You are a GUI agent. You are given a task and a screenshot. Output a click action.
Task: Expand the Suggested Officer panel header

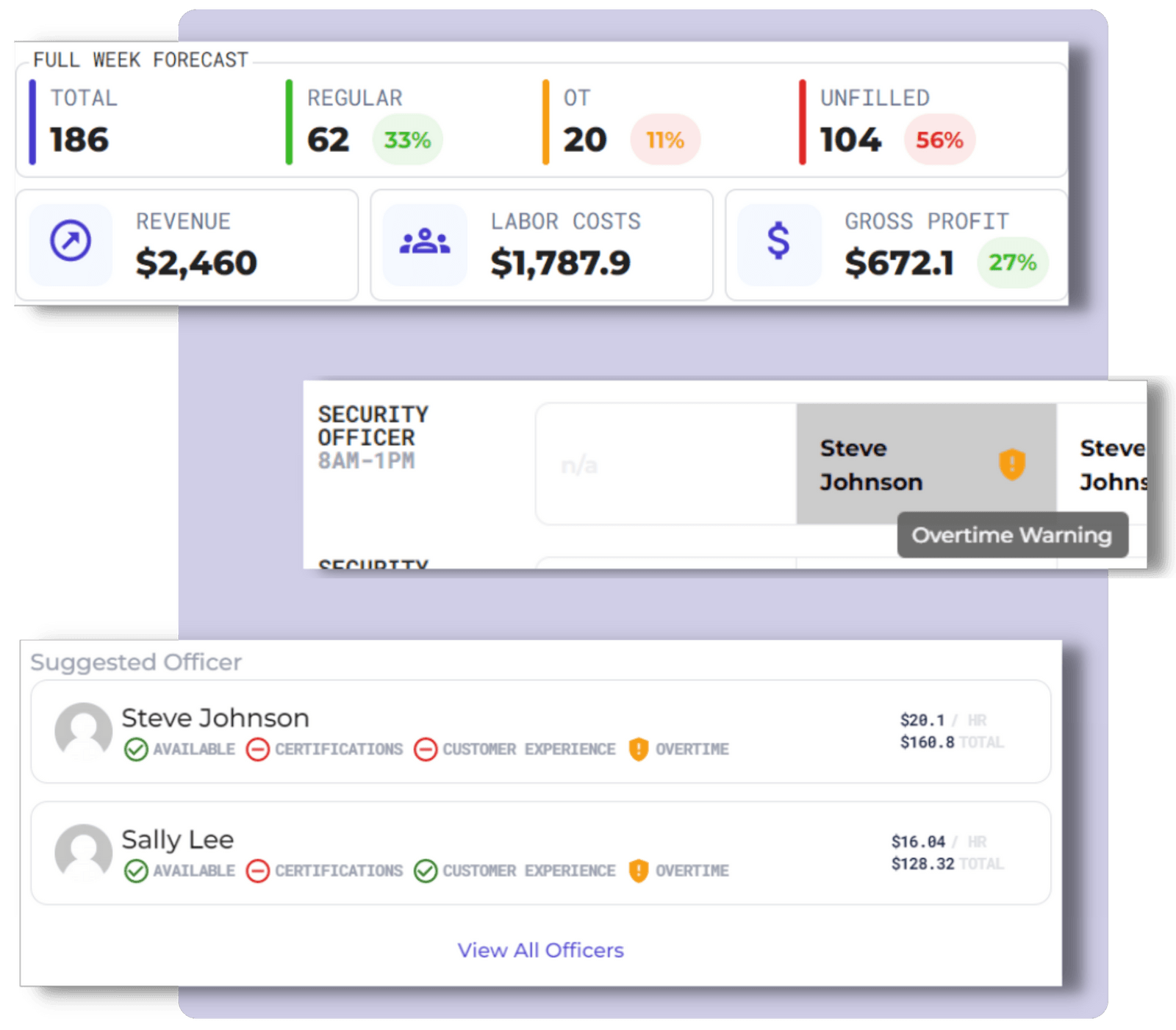[137, 661]
